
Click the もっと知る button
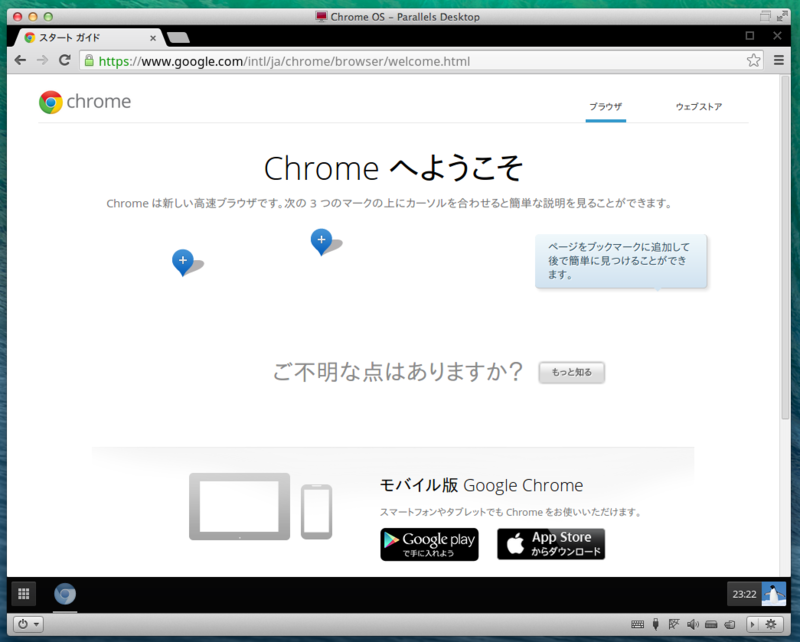[572, 372]
